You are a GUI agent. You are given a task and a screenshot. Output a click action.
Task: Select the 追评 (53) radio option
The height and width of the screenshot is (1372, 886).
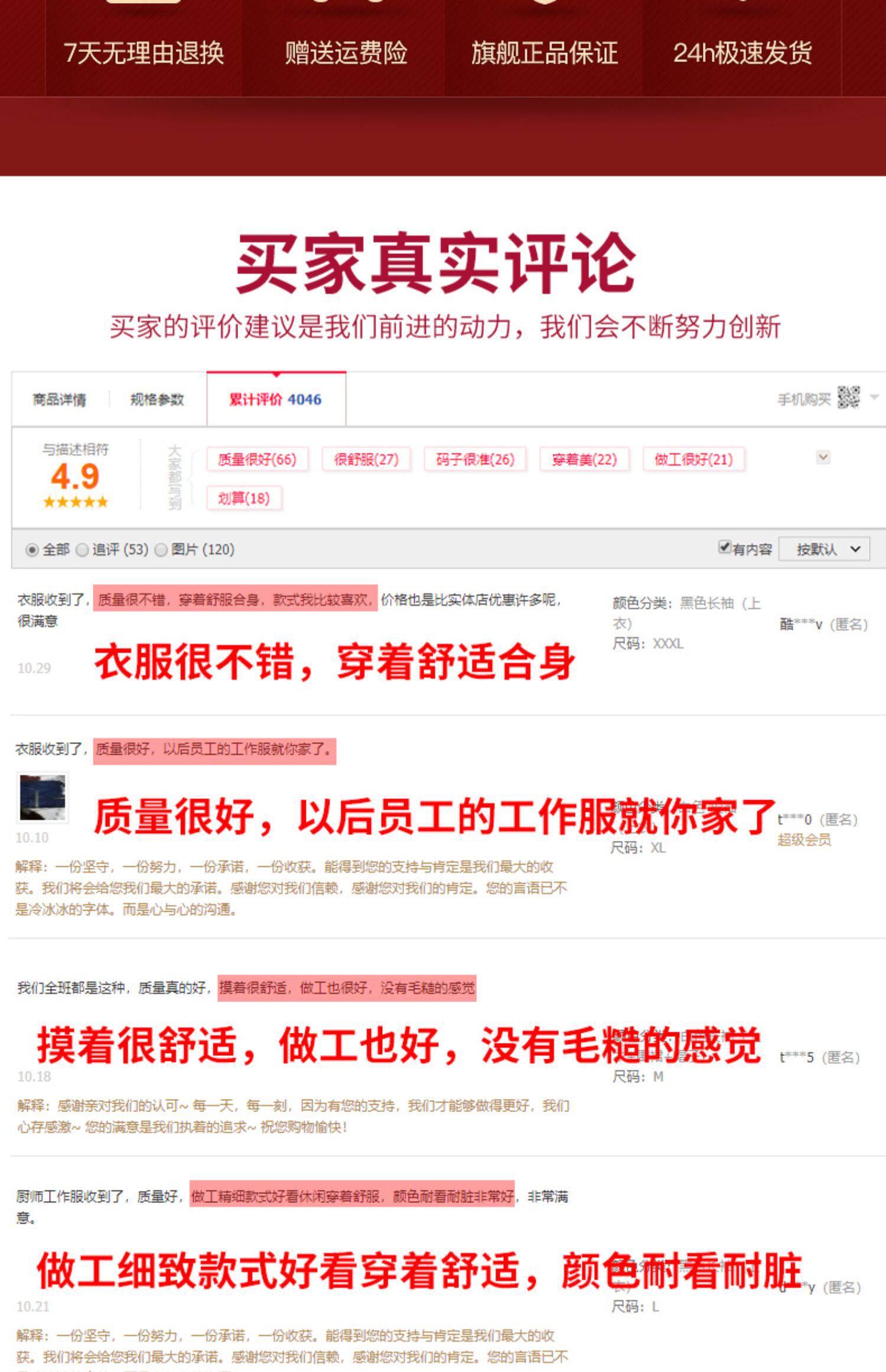point(82,550)
